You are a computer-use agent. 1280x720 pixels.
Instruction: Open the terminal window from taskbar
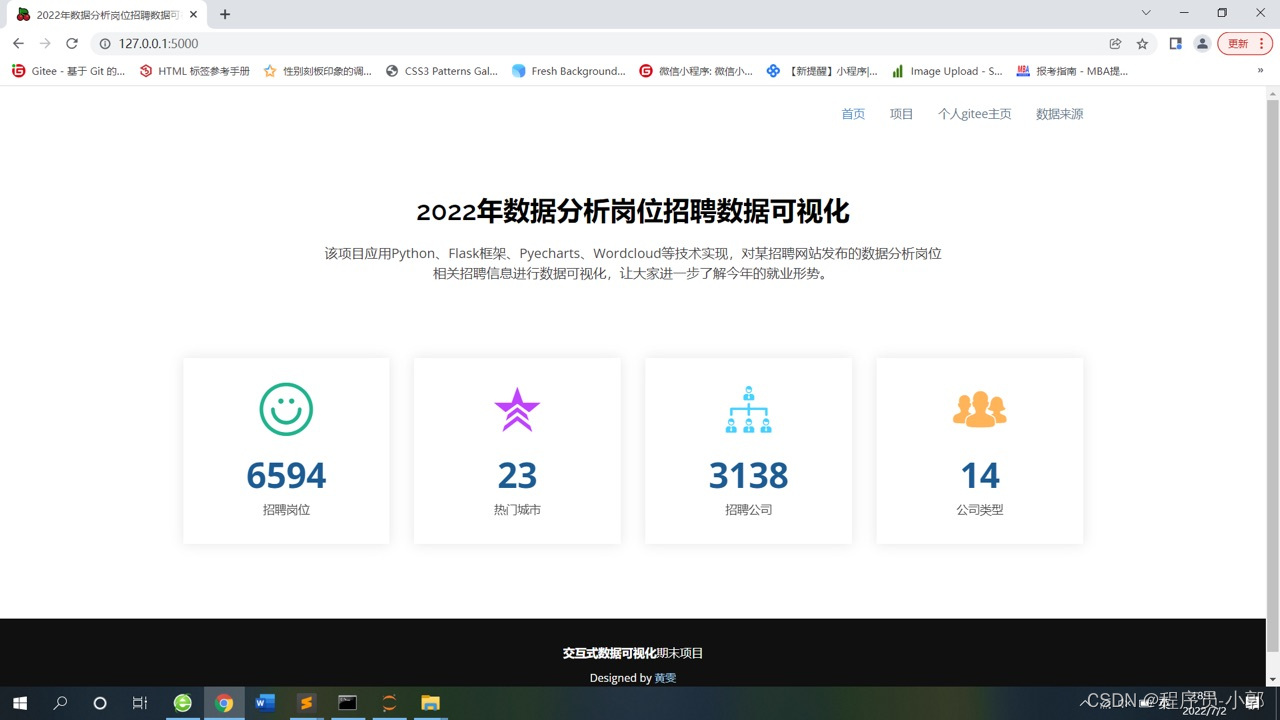pyautogui.click(x=347, y=703)
